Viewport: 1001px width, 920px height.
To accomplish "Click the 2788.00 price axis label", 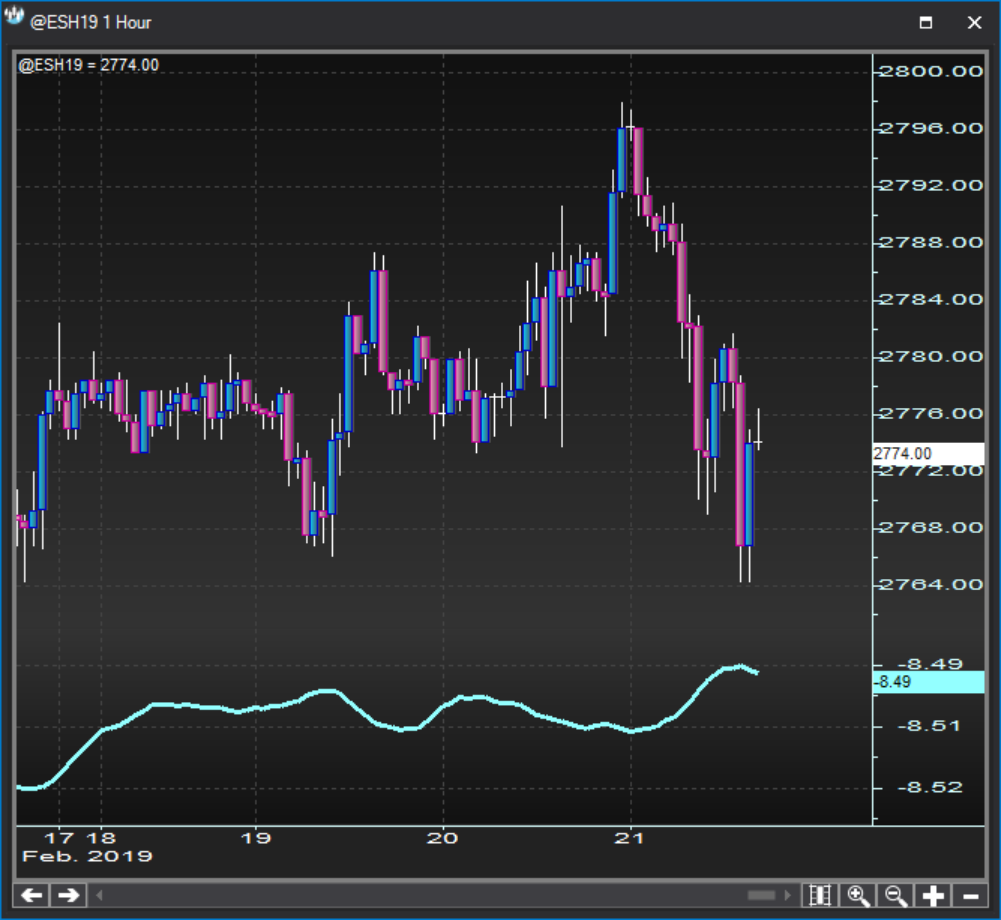I will click(x=931, y=243).
